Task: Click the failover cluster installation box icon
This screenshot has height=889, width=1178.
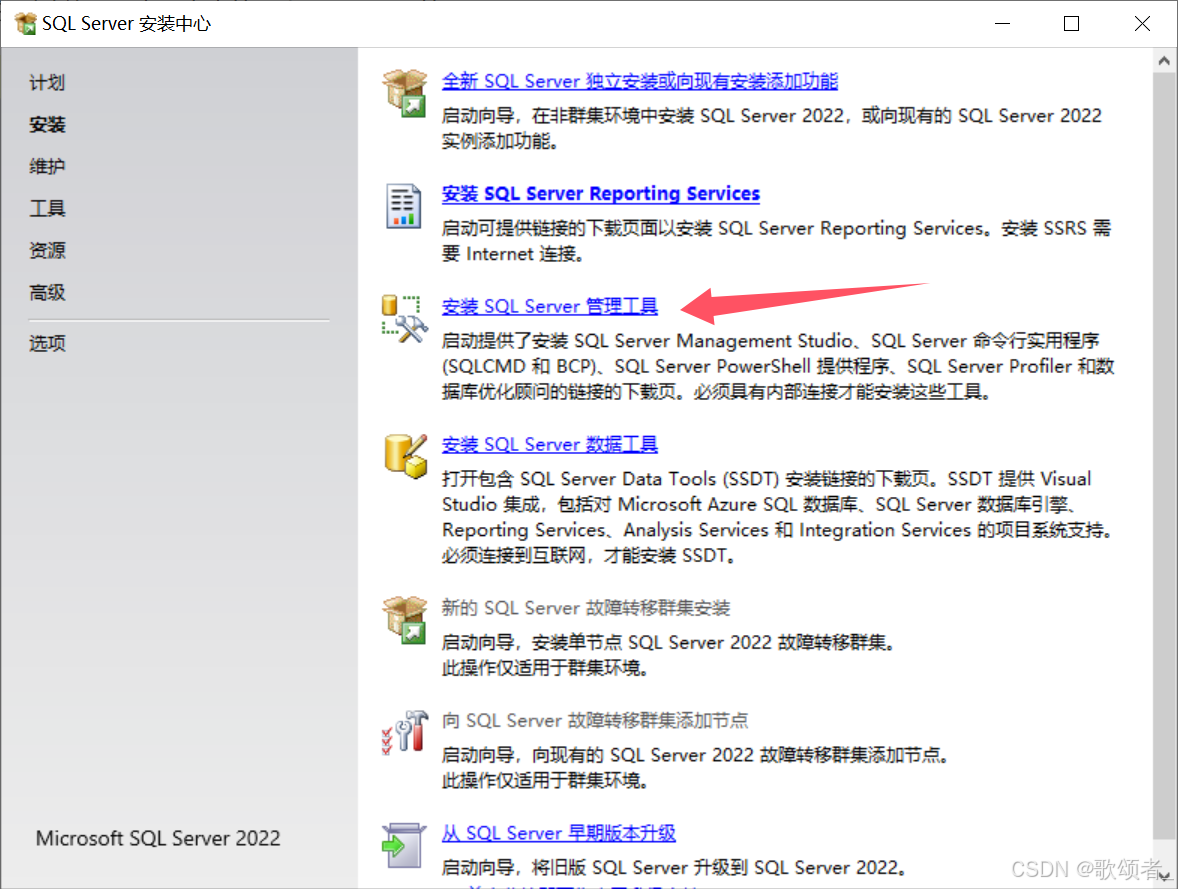Action: 404,619
